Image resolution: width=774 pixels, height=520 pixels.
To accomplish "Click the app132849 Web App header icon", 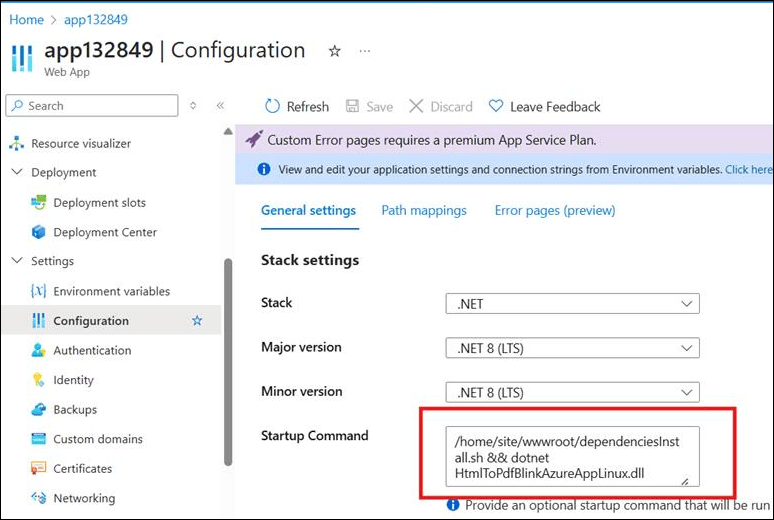I will 22,58.
